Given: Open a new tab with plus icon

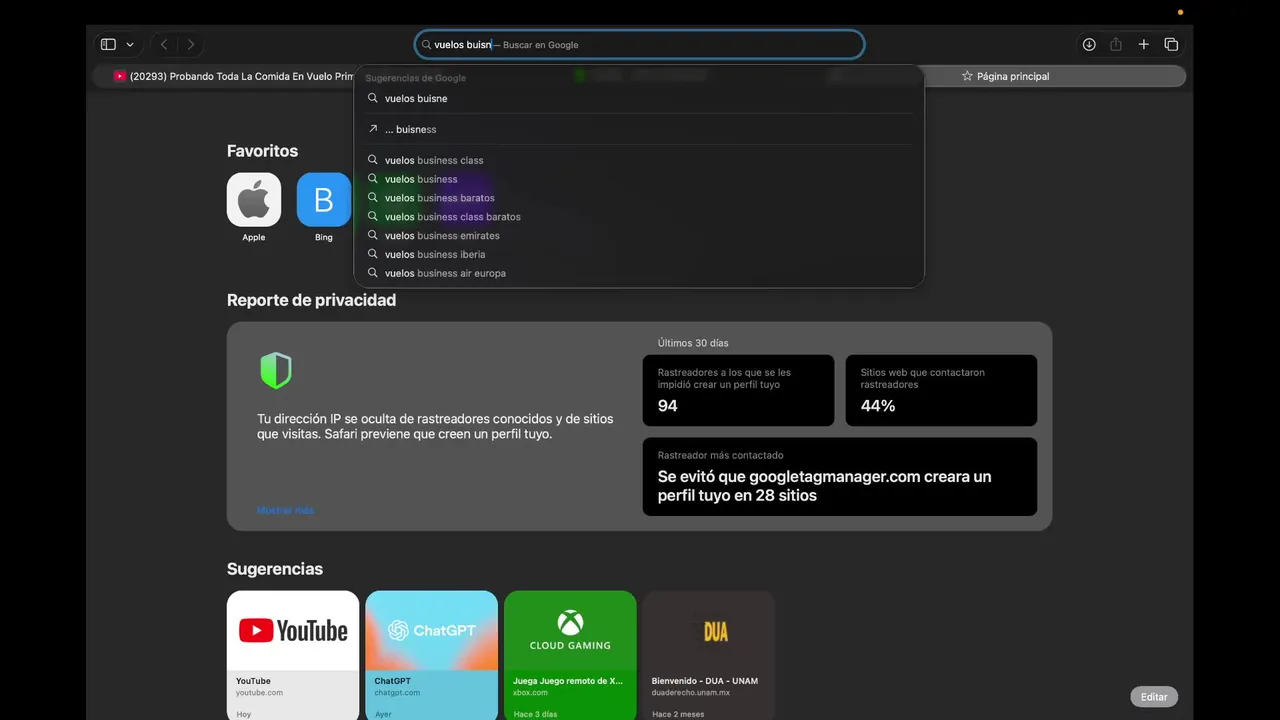Looking at the screenshot, I should click(x=1144, y=44).
